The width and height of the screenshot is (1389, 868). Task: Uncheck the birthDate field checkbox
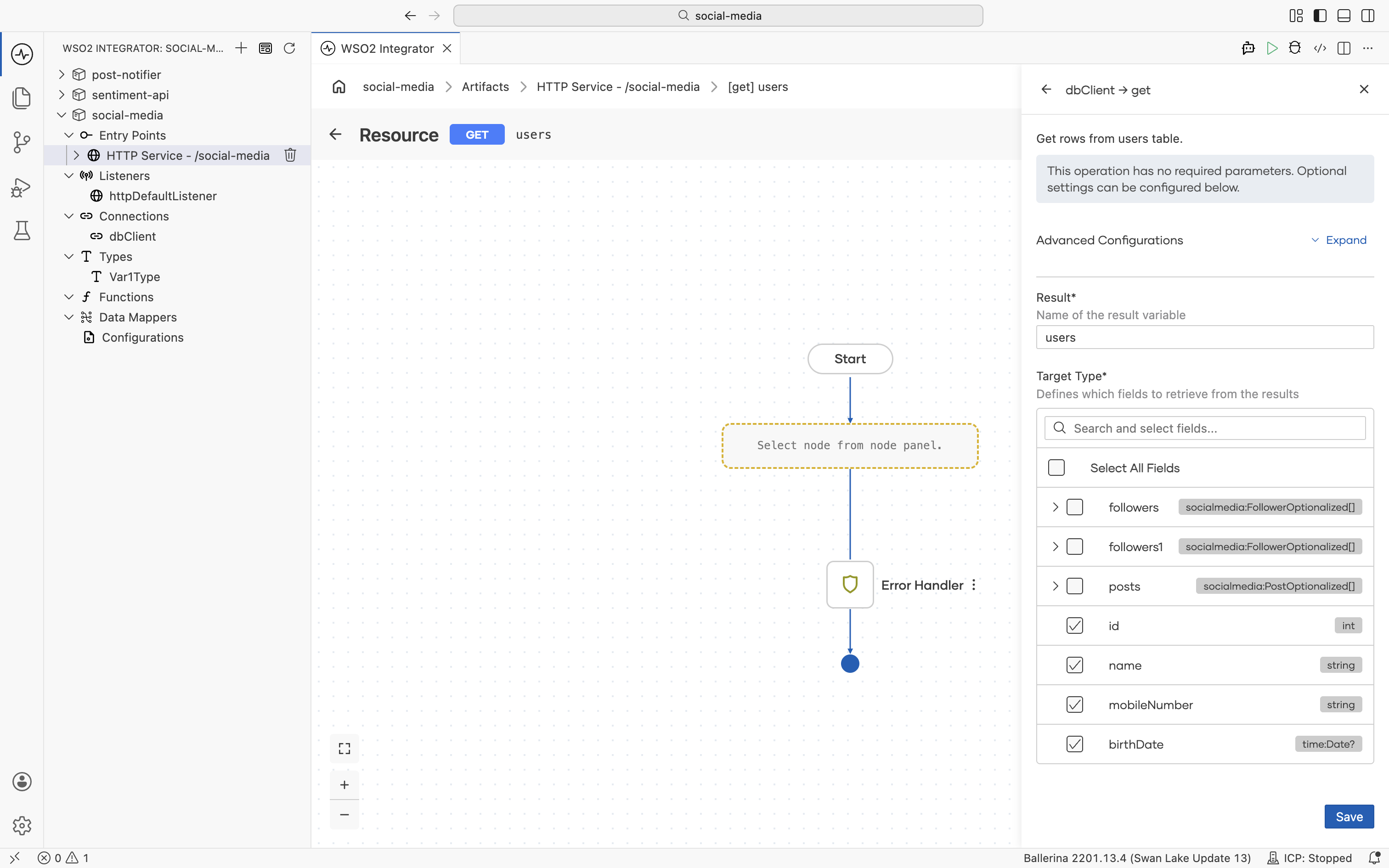(1074, 744)
